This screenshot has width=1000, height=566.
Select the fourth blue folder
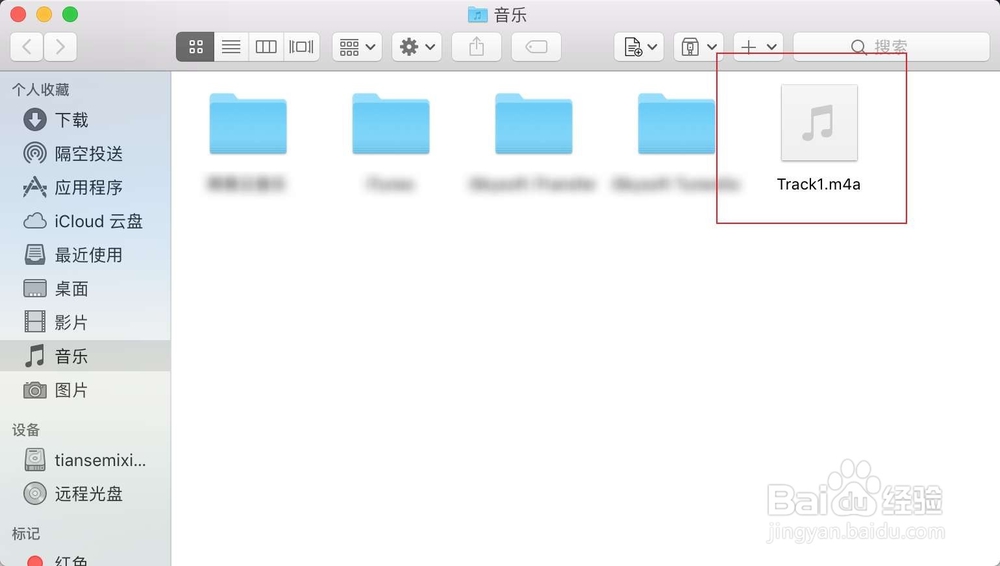click(676, 124)
